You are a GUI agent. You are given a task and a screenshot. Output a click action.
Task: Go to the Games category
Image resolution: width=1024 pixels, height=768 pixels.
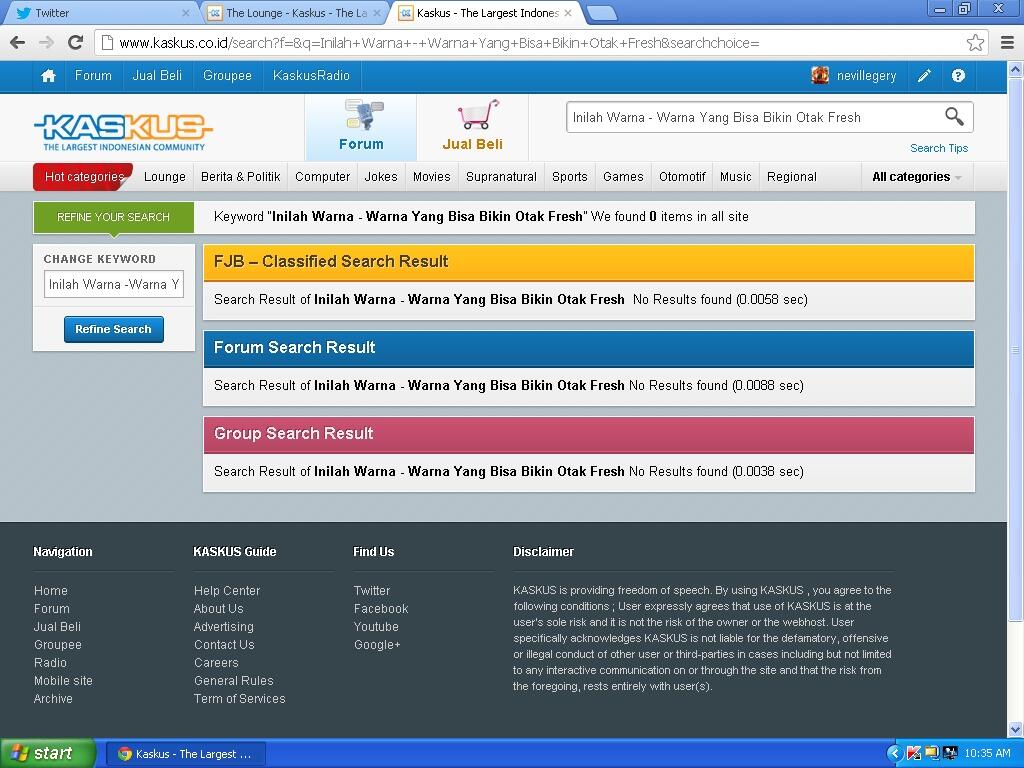click(623, 177)
